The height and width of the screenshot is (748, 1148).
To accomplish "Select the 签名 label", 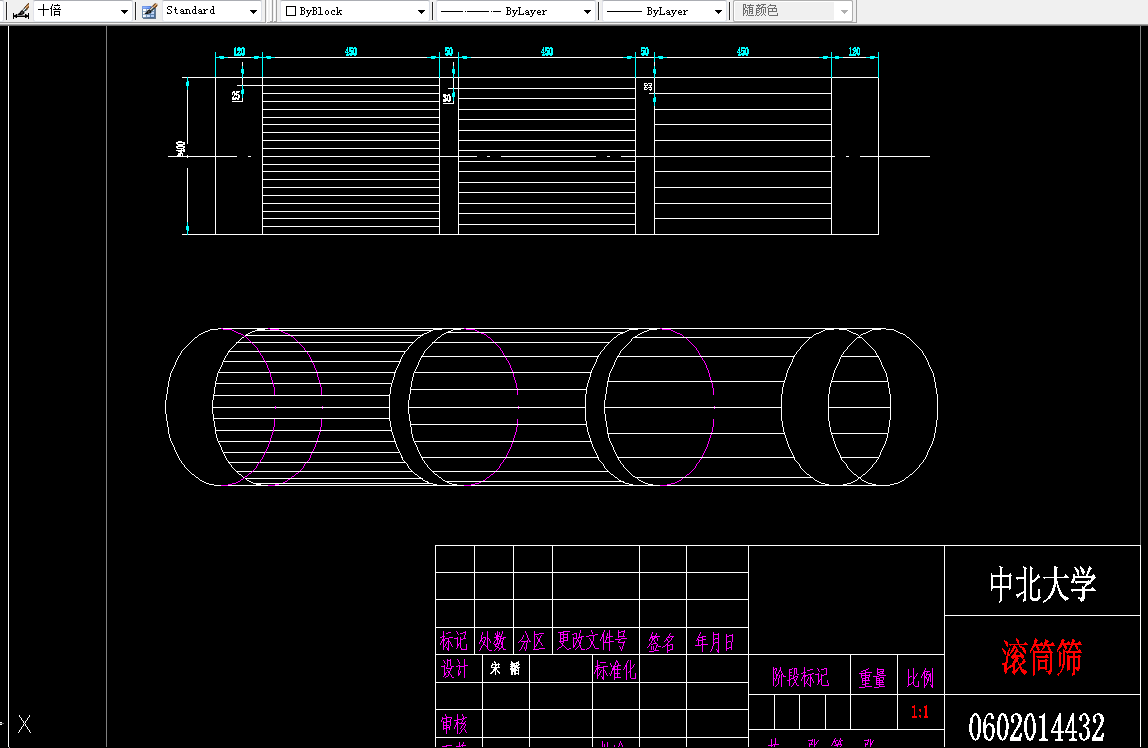I will pyautogui.click(x=661, y=642).
